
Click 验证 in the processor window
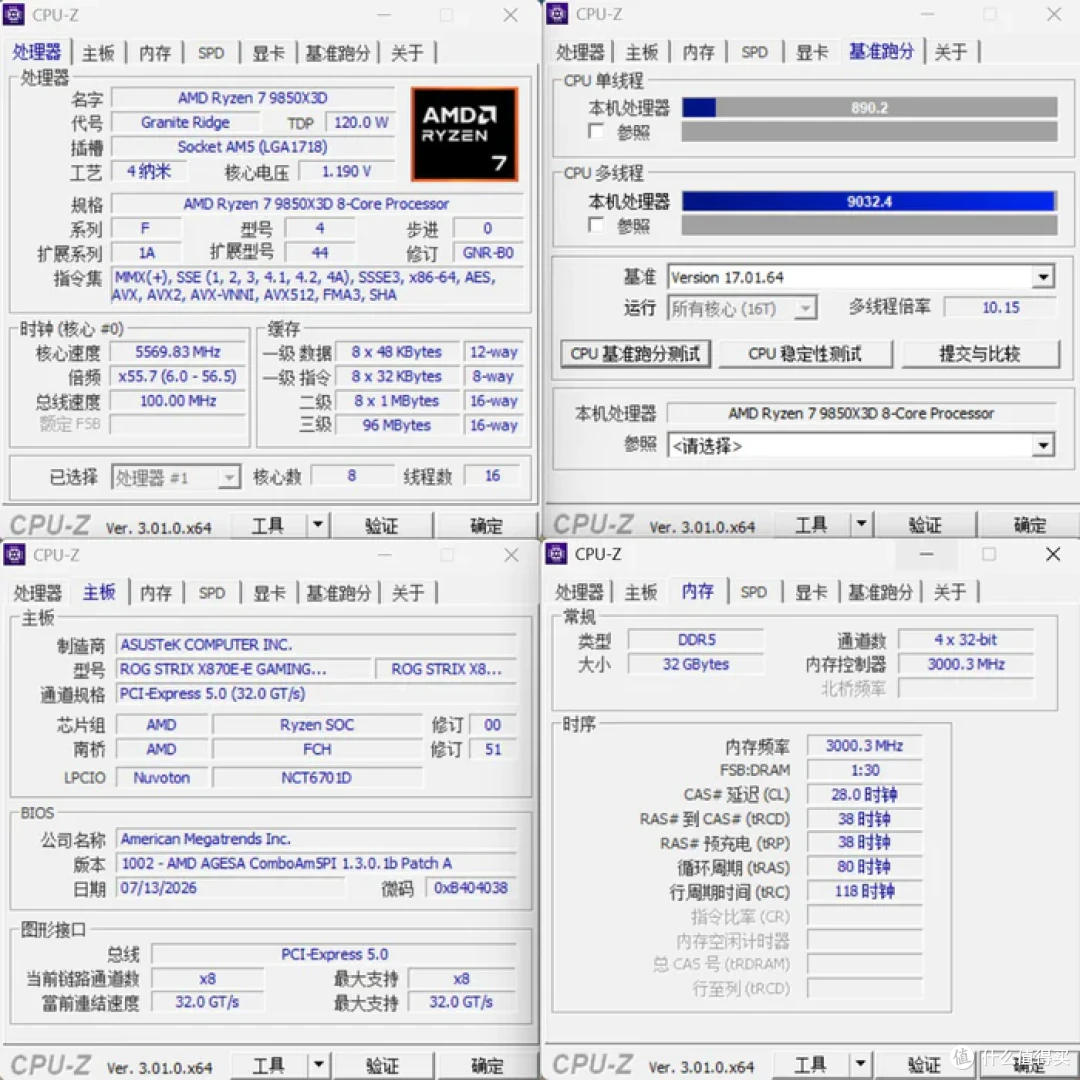pyautogui.click(x=381, y=526)
